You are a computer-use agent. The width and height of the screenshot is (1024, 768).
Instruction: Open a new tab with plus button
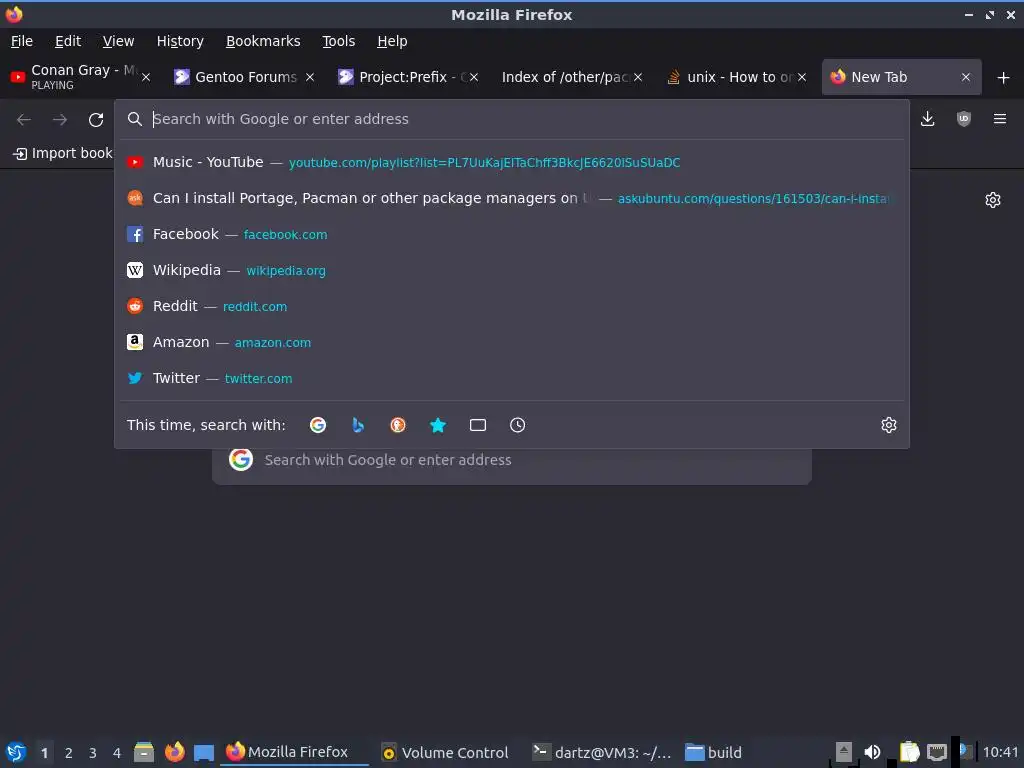pyautogui.click(x=1004, y=78)
